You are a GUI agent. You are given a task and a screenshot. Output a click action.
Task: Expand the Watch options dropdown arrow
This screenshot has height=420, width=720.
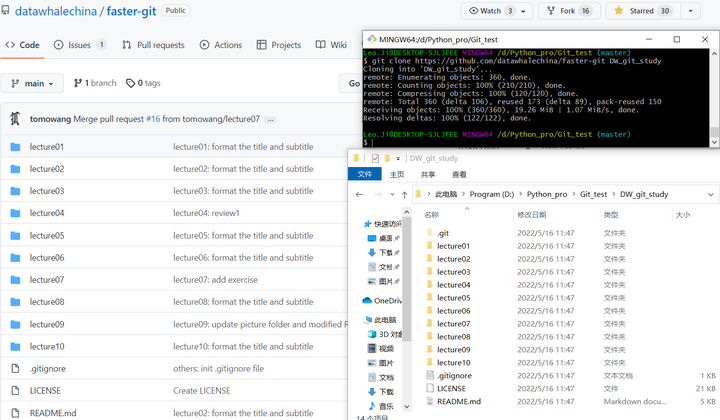(523, 11)
